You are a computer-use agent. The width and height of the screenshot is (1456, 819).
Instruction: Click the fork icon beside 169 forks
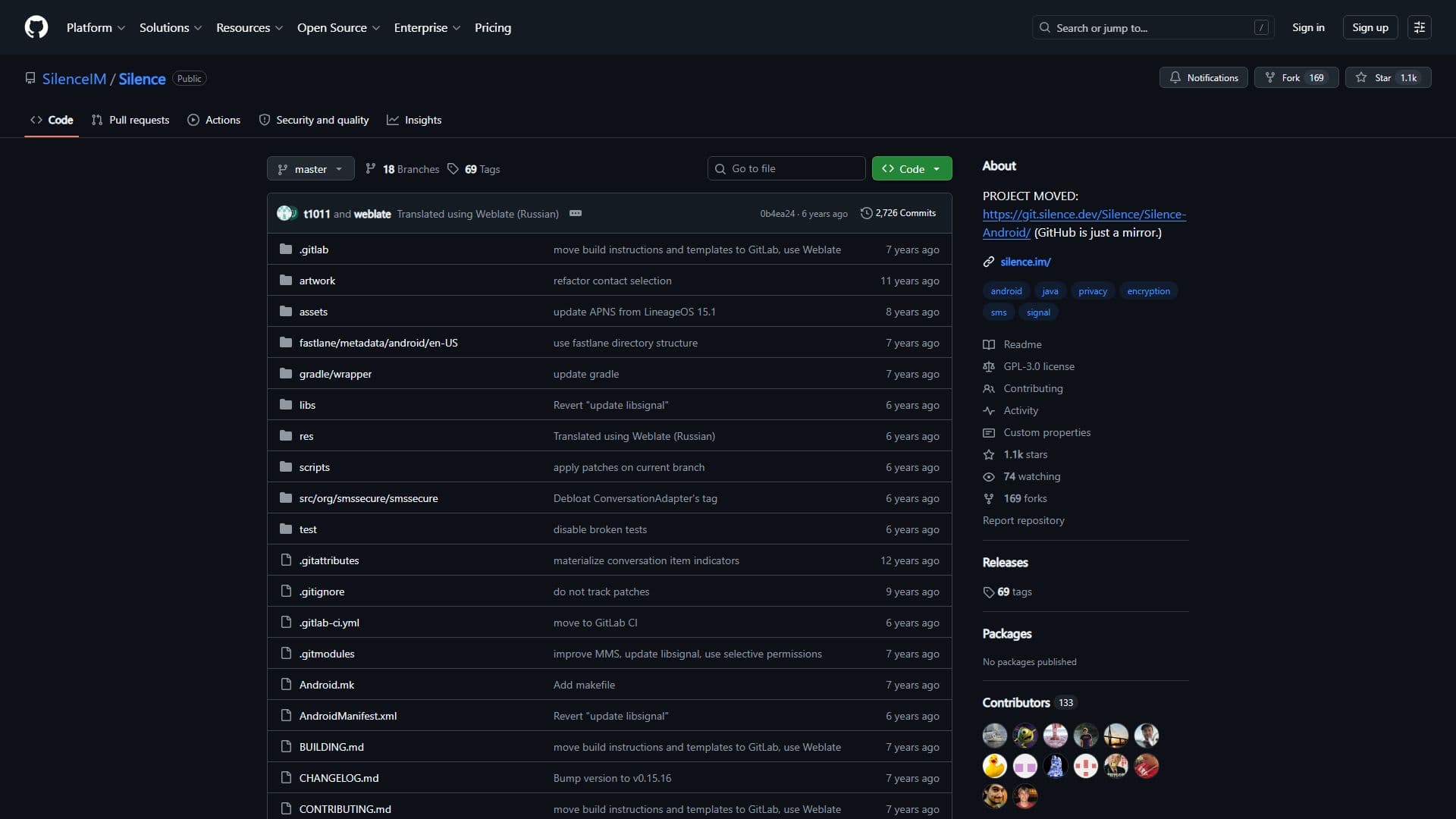coord(989,498)
